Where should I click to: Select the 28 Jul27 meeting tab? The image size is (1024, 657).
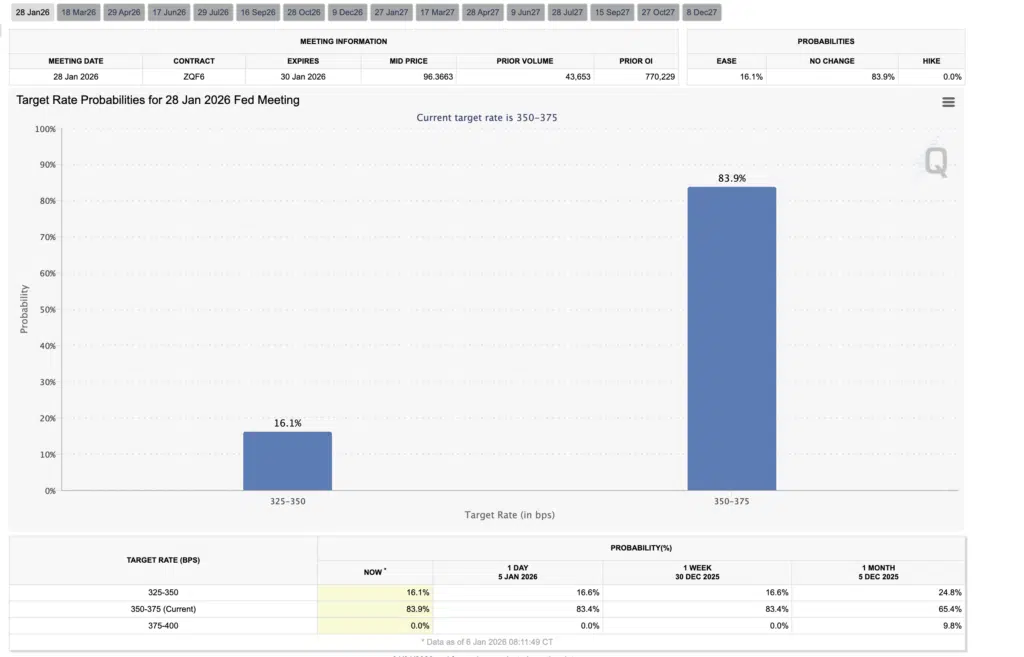point(567,12)
